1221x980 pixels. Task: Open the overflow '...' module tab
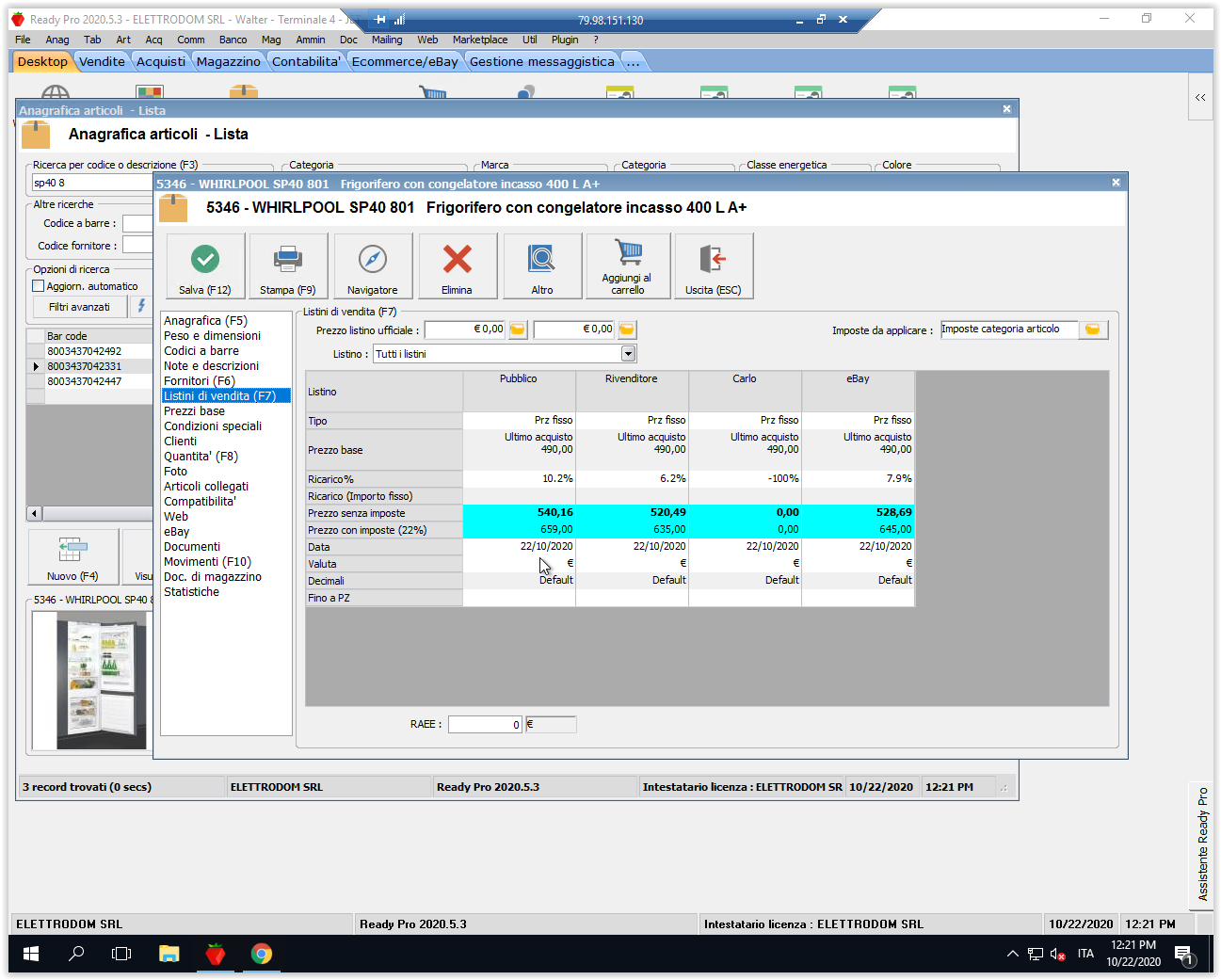[x=634, y=62]
